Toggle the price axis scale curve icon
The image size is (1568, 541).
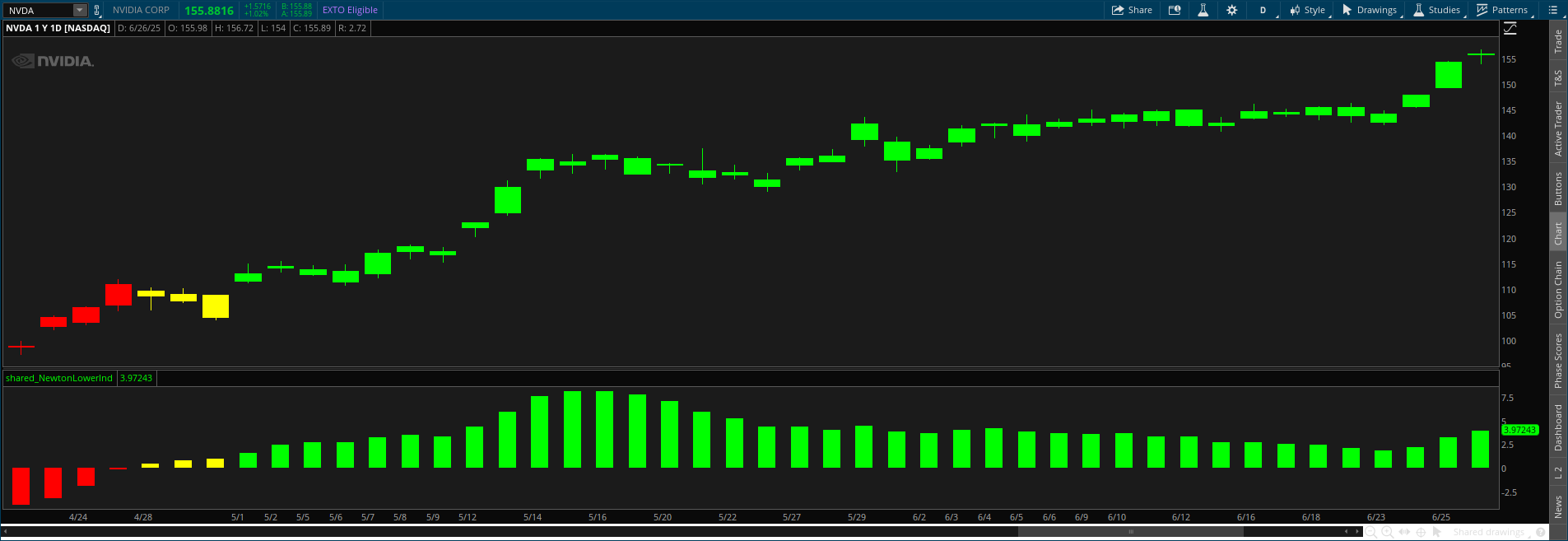point(1510,28)
